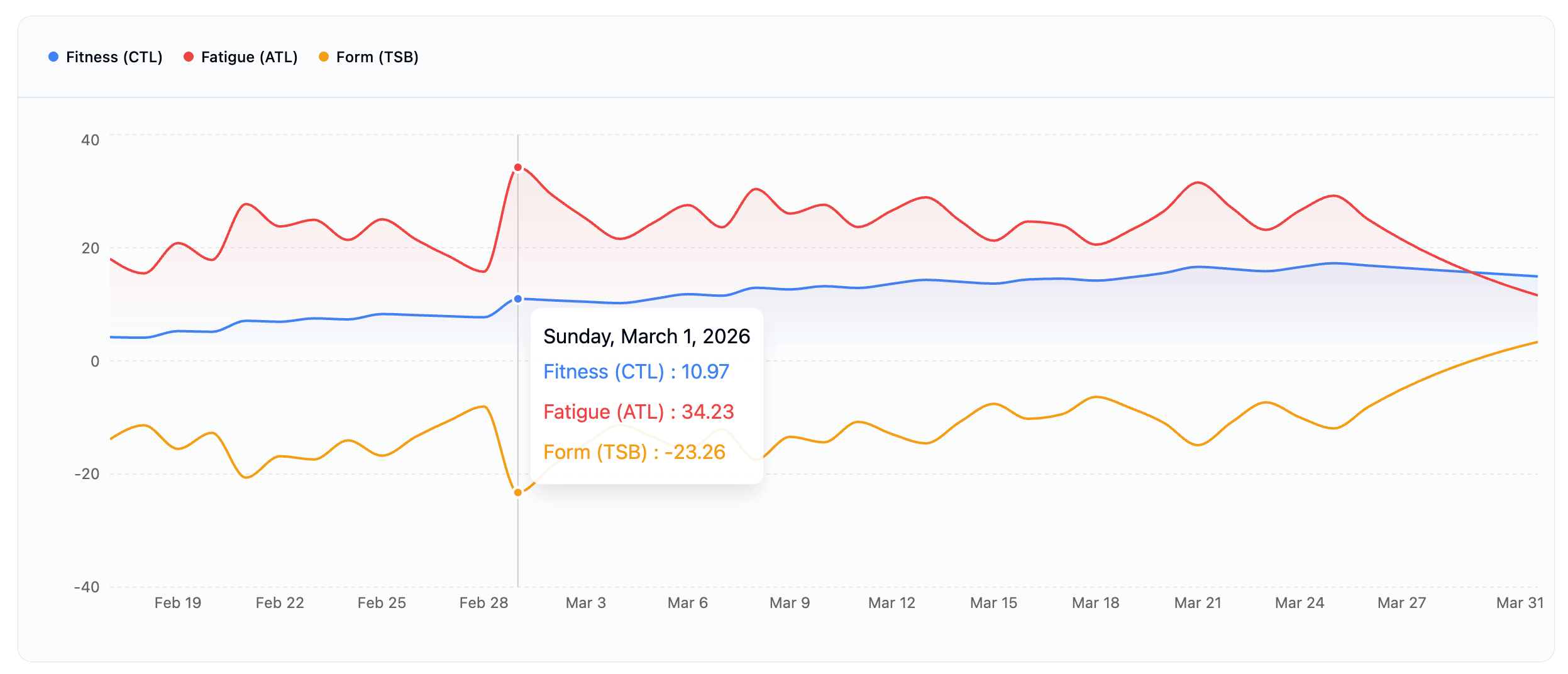Click the Mar 12 axis label

click(x=892, y=603)
